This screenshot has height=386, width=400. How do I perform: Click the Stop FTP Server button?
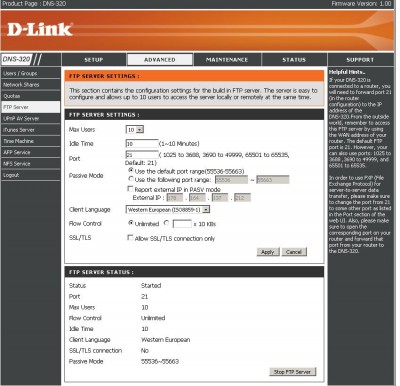[x=292, y=372]
